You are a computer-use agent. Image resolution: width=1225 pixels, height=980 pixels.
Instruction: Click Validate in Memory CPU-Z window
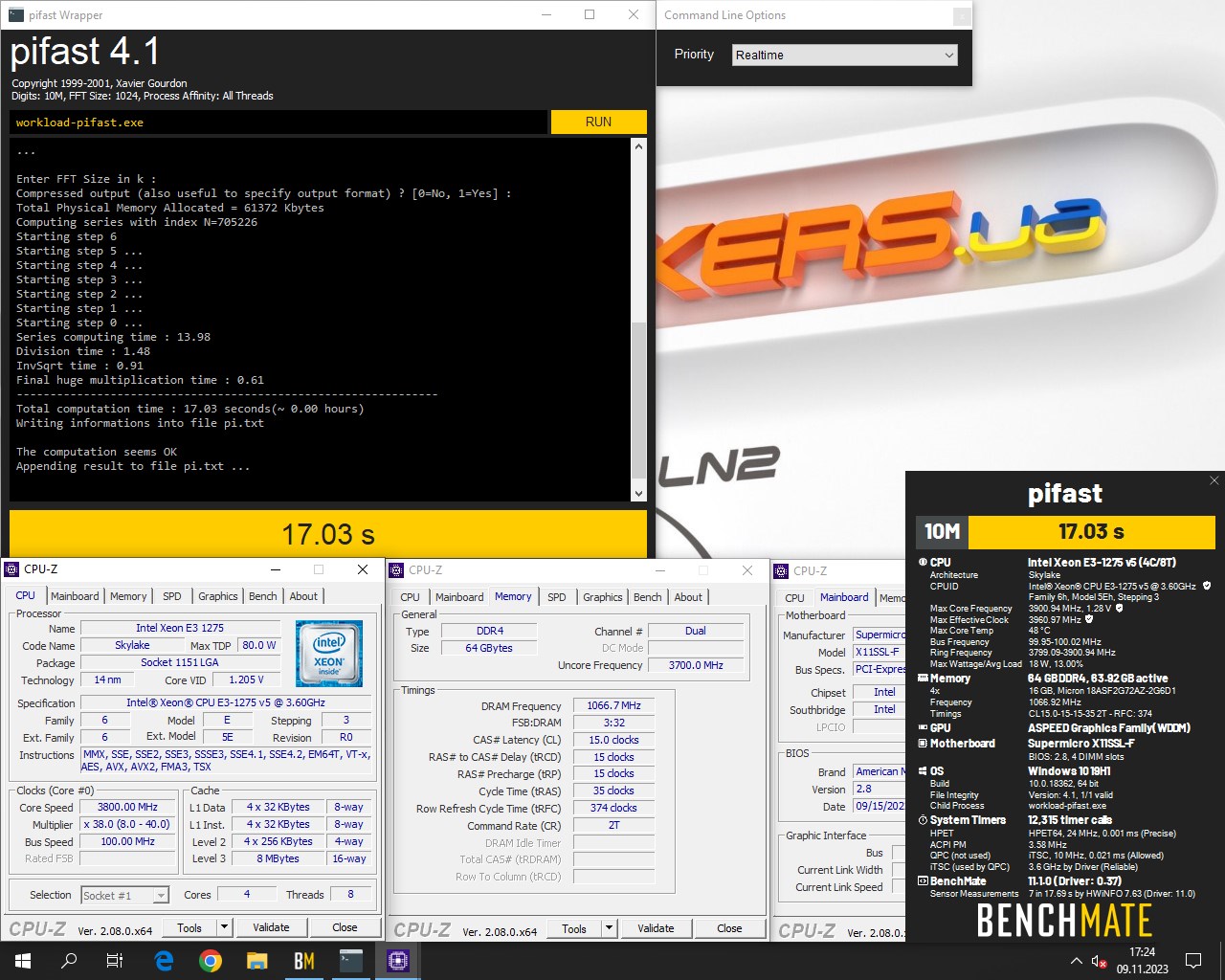tap(656, 927)
